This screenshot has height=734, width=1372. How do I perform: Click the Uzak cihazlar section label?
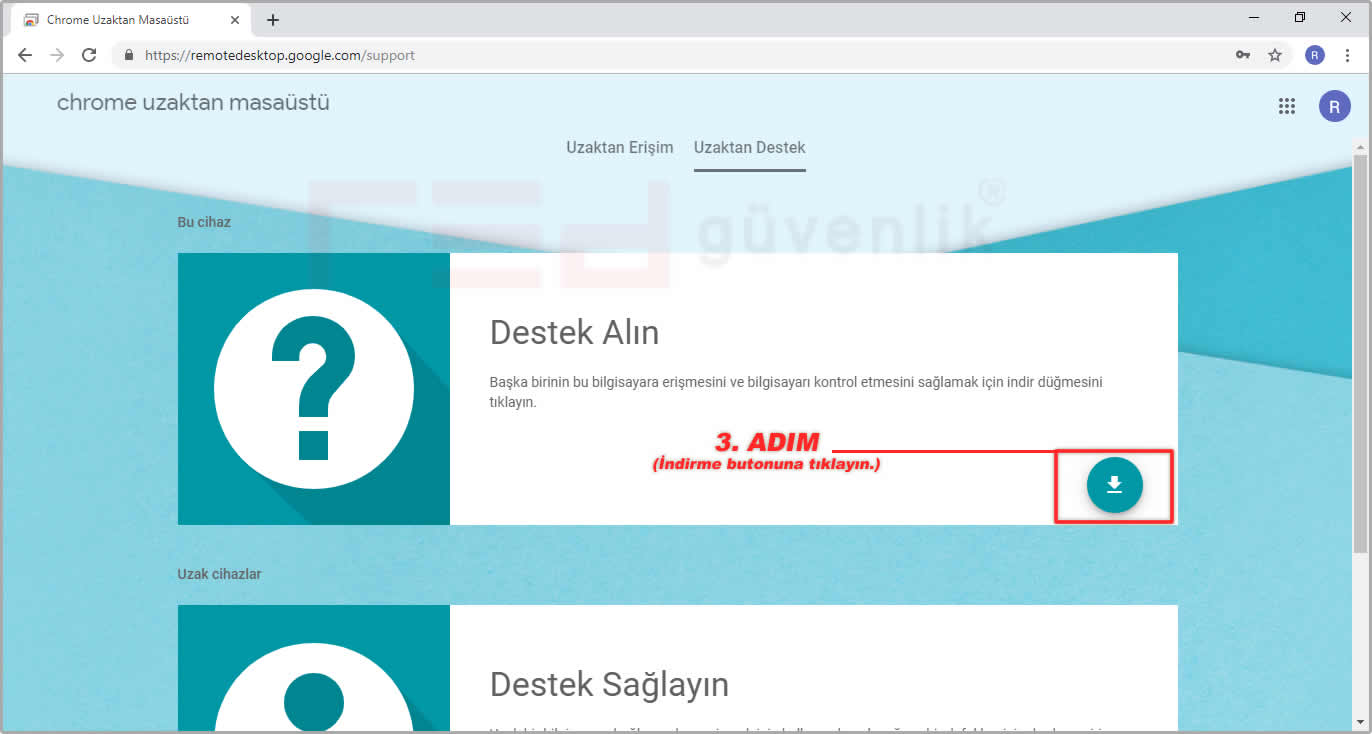(x=219, y=574)
